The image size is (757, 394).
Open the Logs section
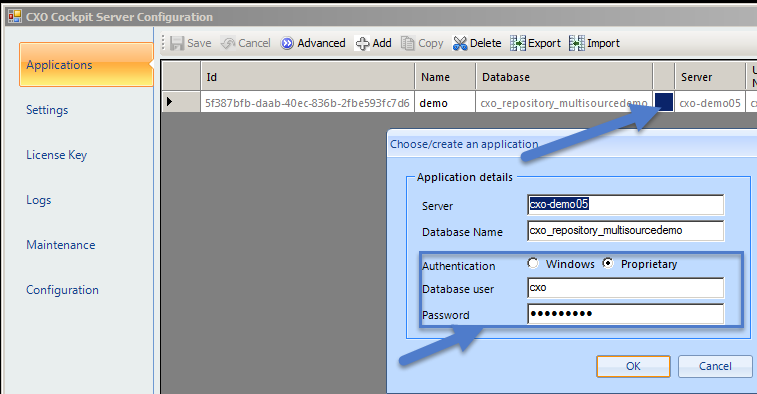click(x=39, y=200)
